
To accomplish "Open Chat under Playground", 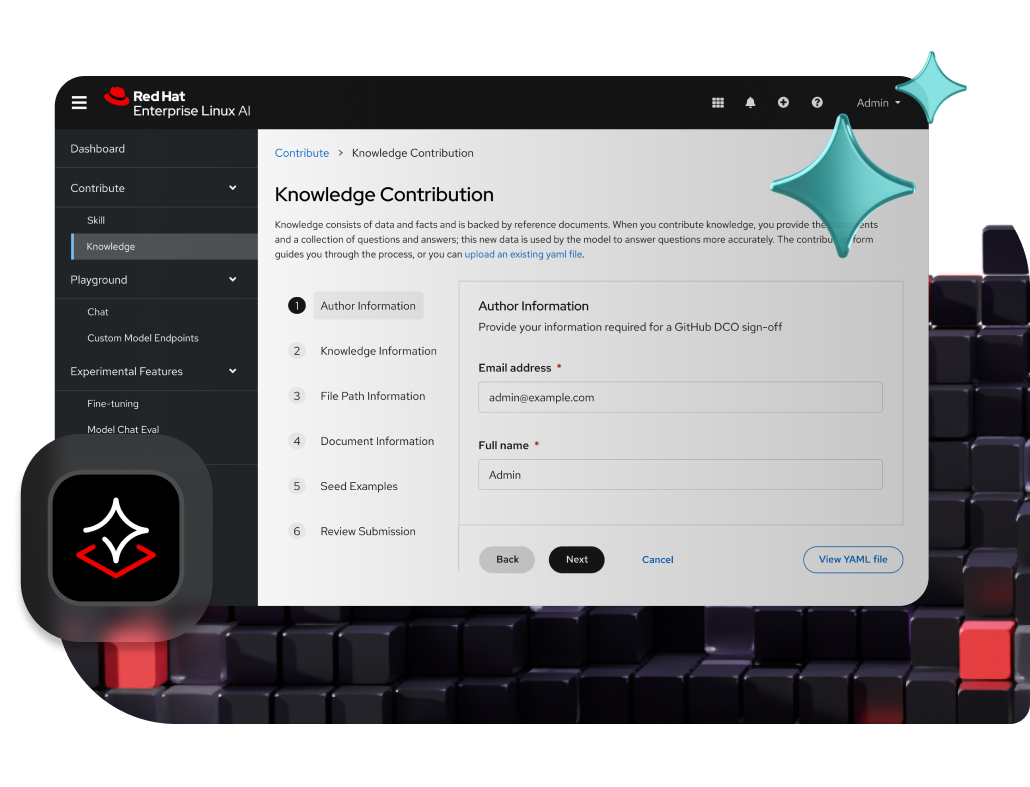I will [x=98, y=312].
